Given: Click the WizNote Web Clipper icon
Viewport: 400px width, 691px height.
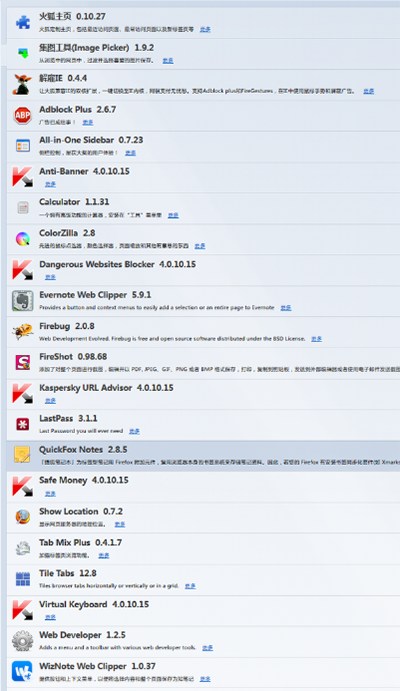Looking at the screenshot, I should 22,672.
